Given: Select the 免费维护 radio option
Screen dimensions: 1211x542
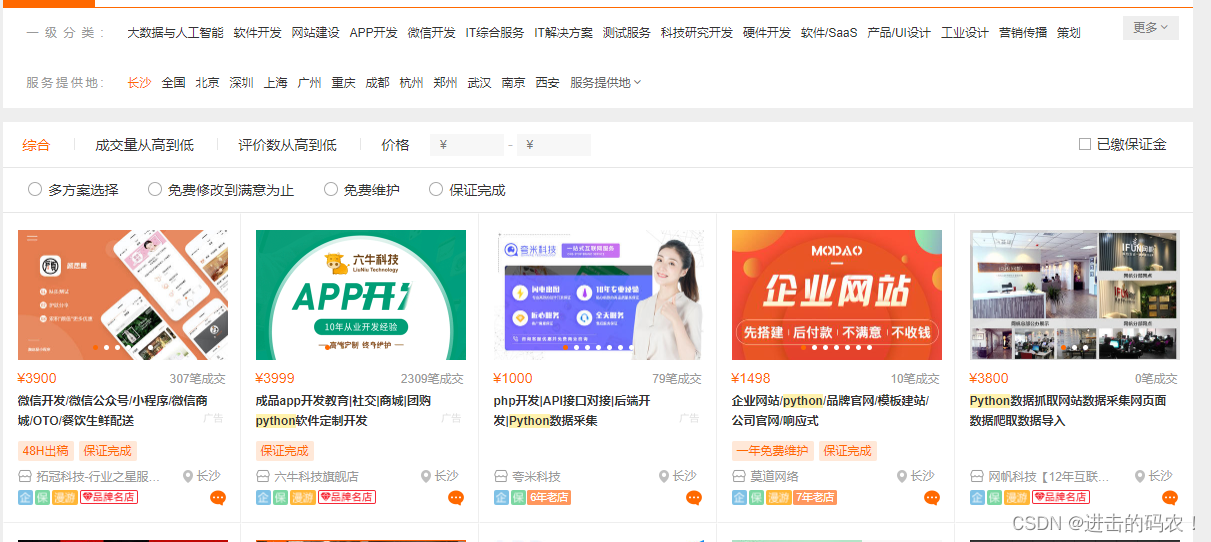Looking at the screenshot, I should [331, 189].
